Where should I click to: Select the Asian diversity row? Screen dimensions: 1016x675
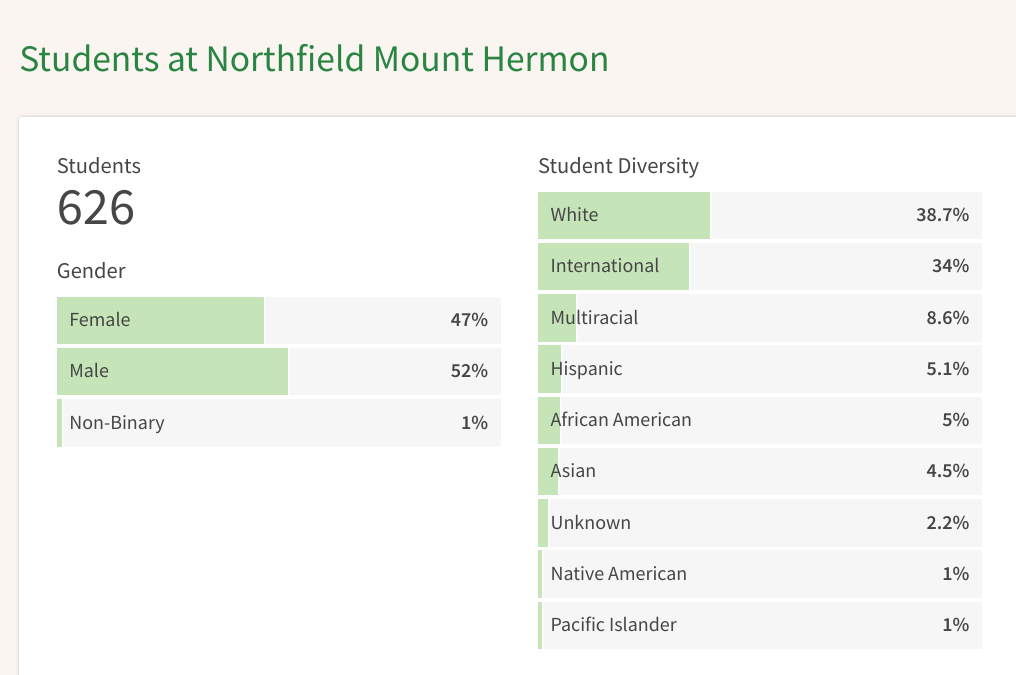759,472
